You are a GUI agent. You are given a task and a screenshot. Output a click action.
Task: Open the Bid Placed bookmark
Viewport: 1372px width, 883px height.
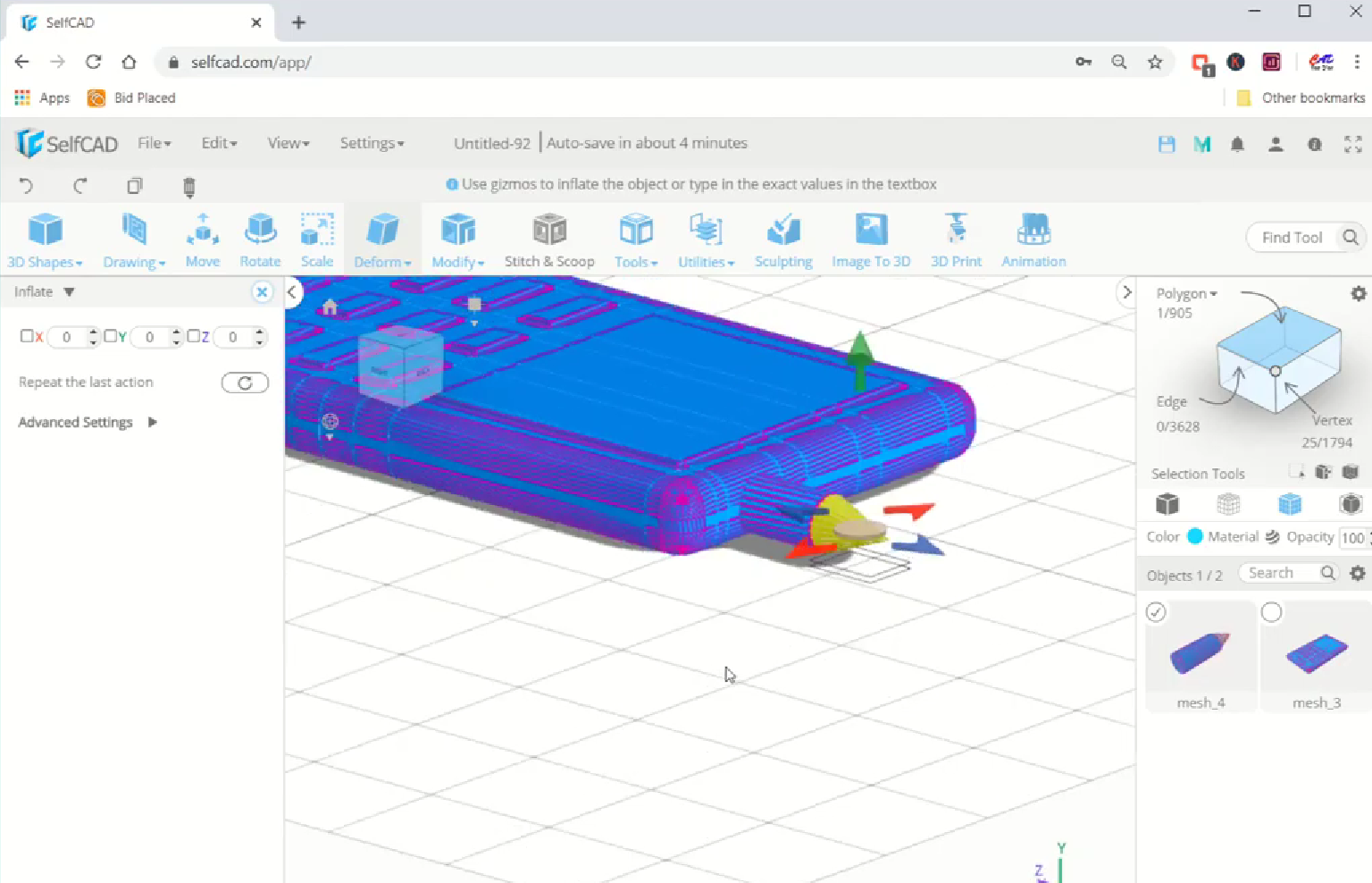[x=131, y=97]
